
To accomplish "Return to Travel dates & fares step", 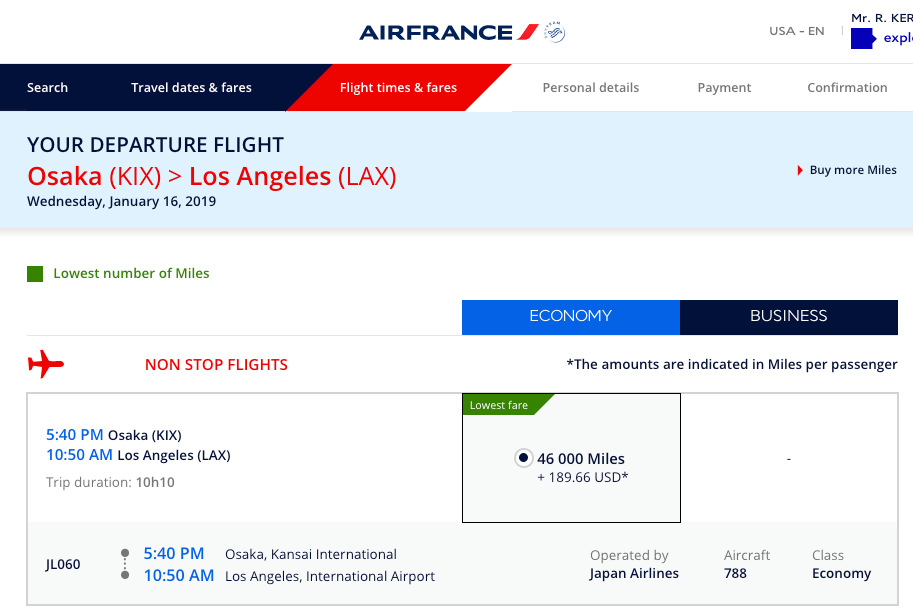I will coord(191,88).
